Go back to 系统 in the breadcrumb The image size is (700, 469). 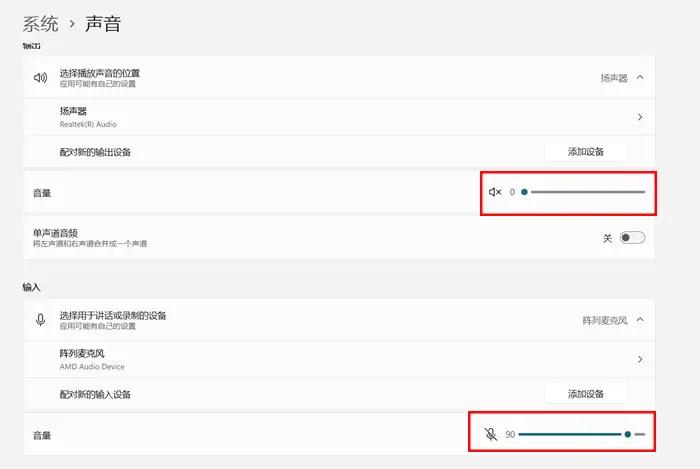tap(41, 23)
